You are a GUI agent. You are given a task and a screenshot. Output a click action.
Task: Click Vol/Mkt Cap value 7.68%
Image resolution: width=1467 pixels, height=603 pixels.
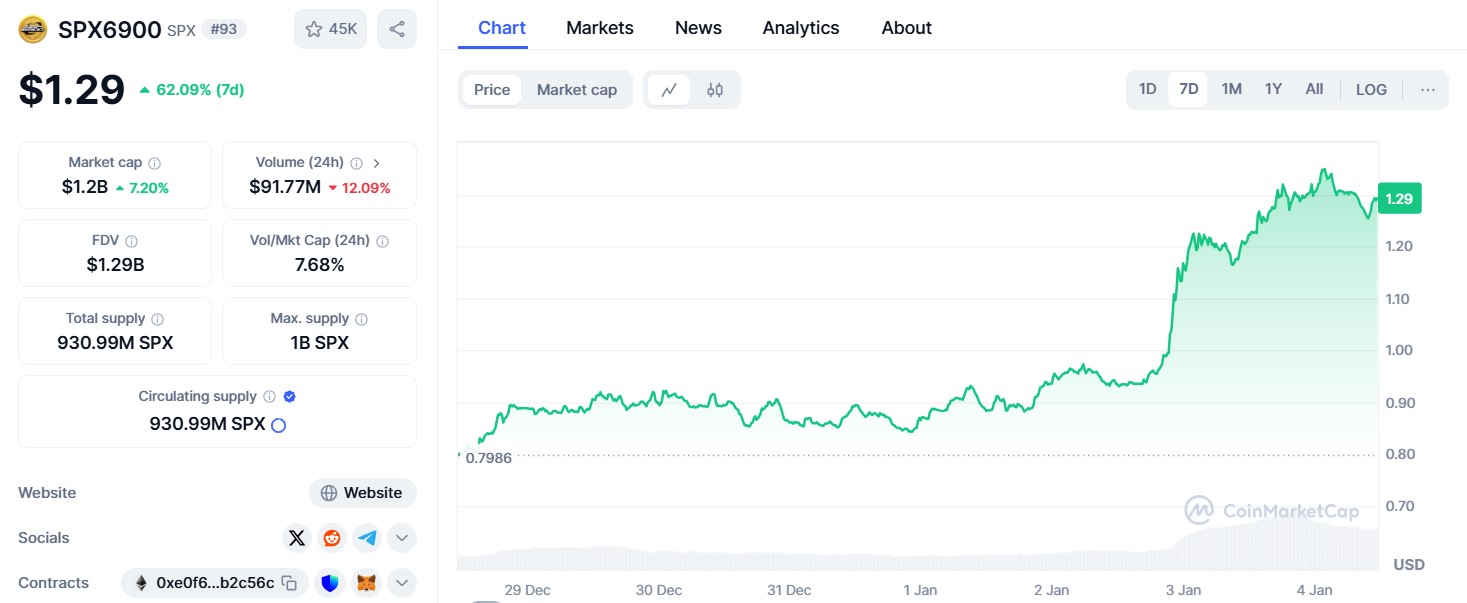tap(319, 265)
